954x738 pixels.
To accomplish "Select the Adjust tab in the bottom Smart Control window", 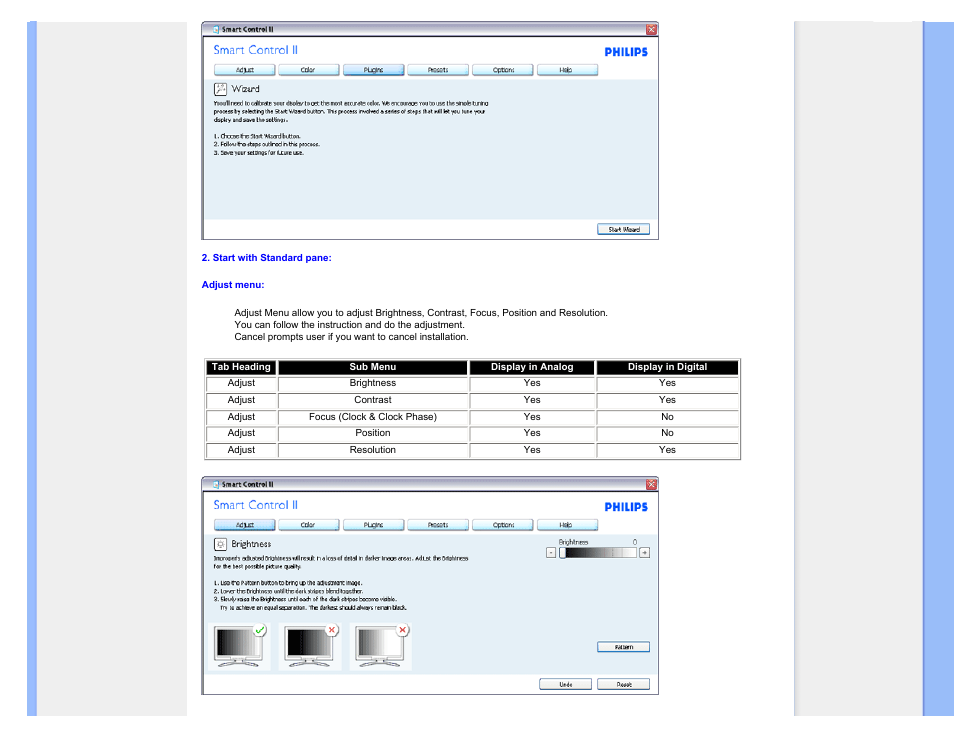I will click(x=244, y=524).
